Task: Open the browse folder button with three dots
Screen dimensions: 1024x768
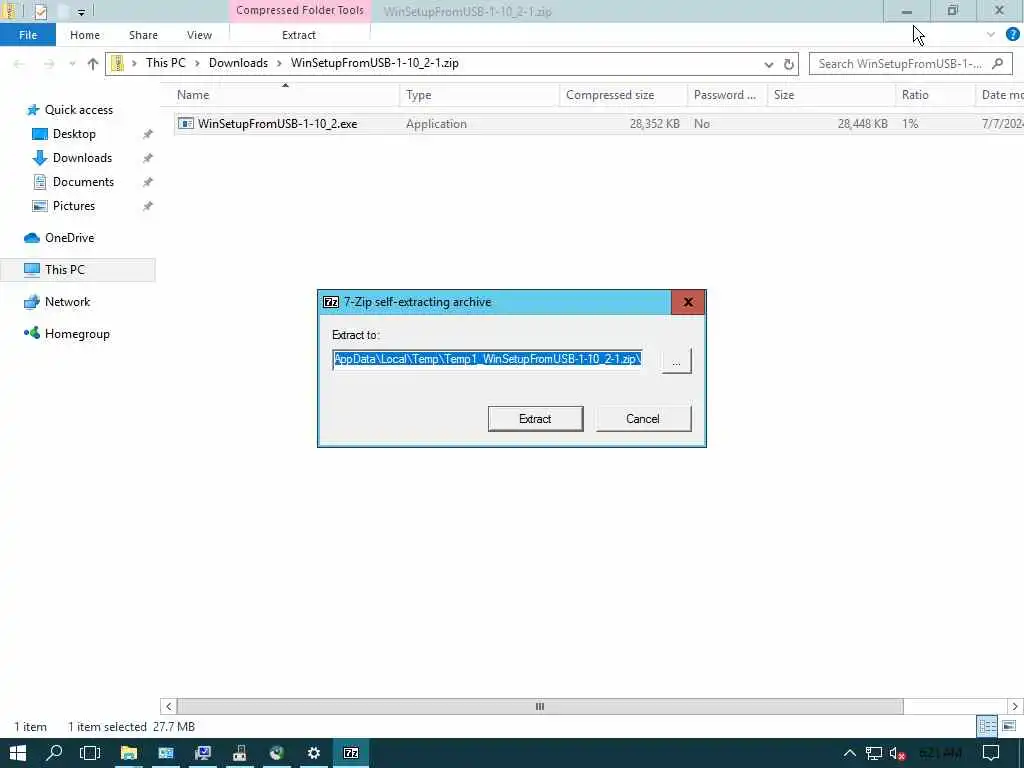Action: pyautogui.click(x=676, y=360)
